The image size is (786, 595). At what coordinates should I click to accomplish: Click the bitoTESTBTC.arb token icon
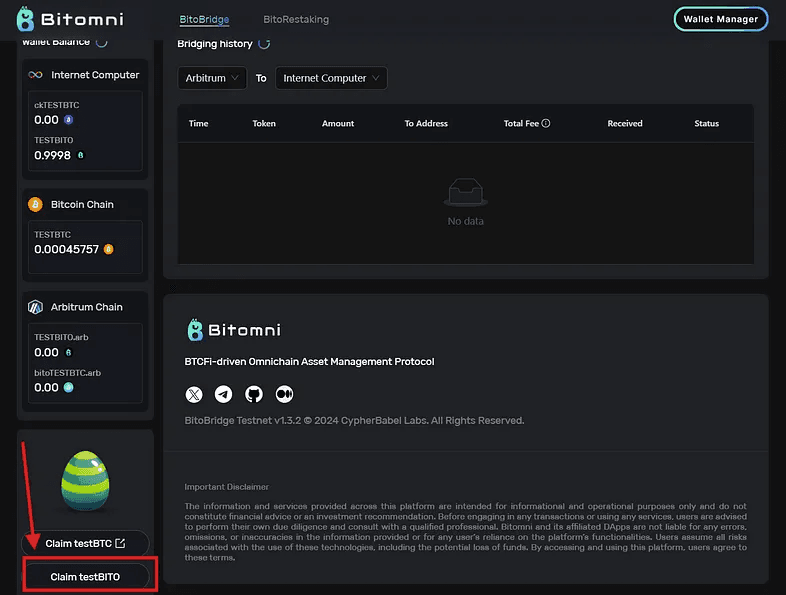(69, 387)
